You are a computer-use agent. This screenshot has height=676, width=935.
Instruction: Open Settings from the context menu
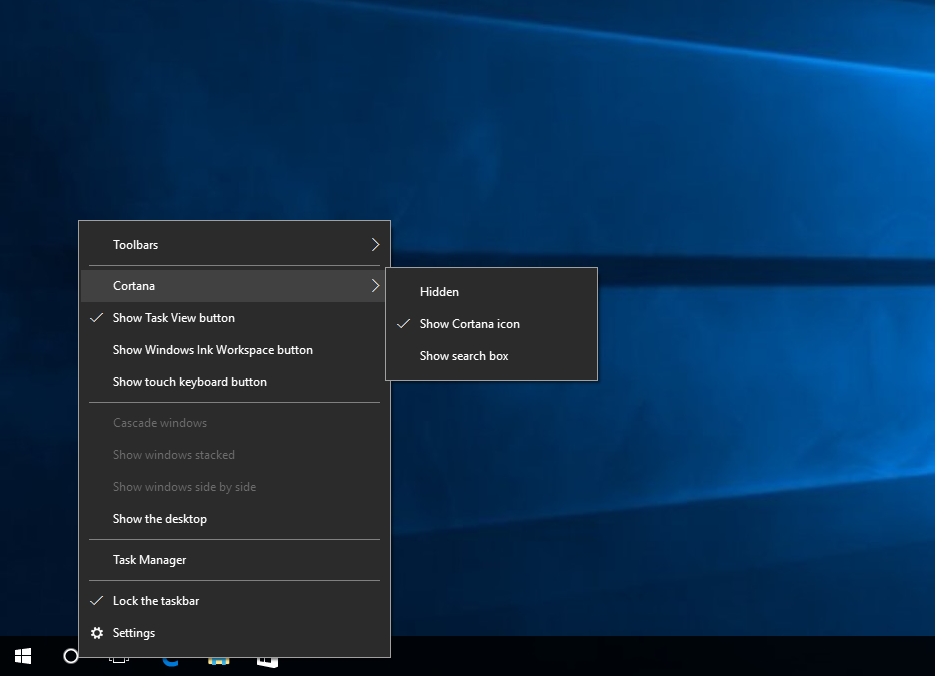[136, 633]
